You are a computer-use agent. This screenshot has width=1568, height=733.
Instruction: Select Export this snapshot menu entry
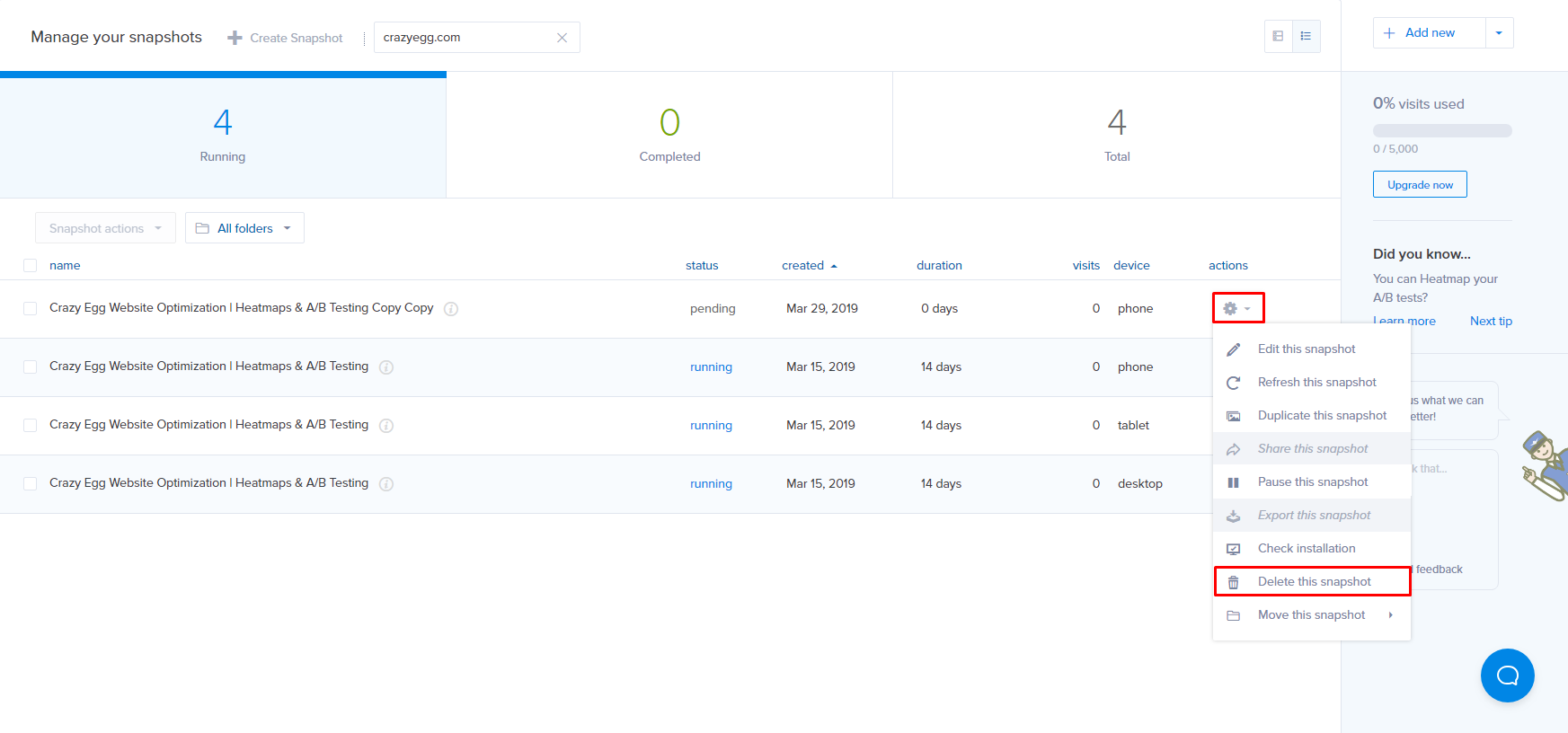pos(1312,516)
